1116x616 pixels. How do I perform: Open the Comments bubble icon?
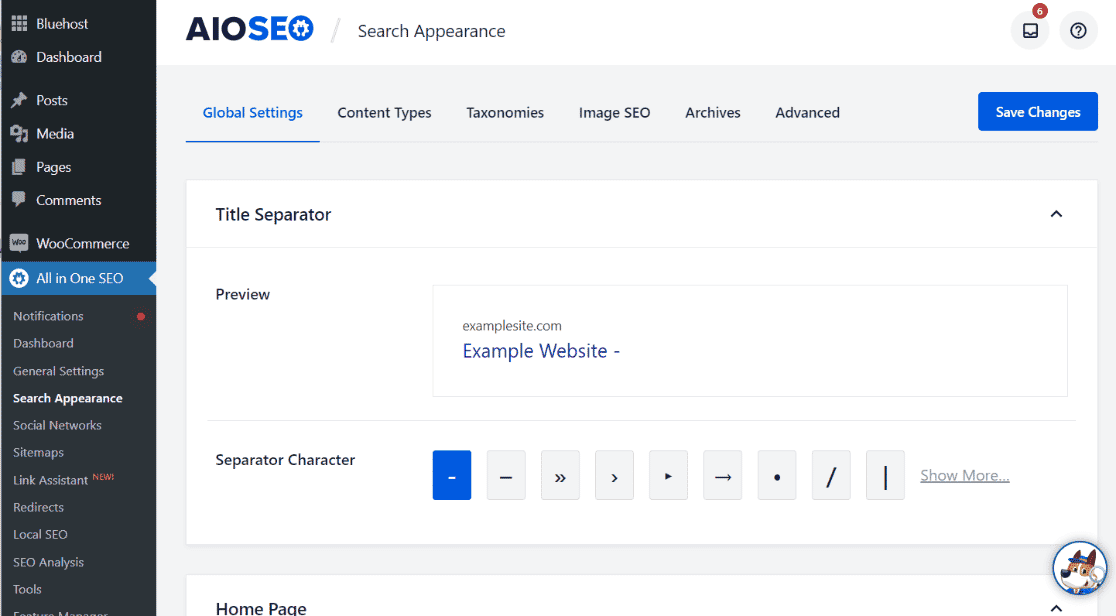pyautogui.click(x=19, y=200)
